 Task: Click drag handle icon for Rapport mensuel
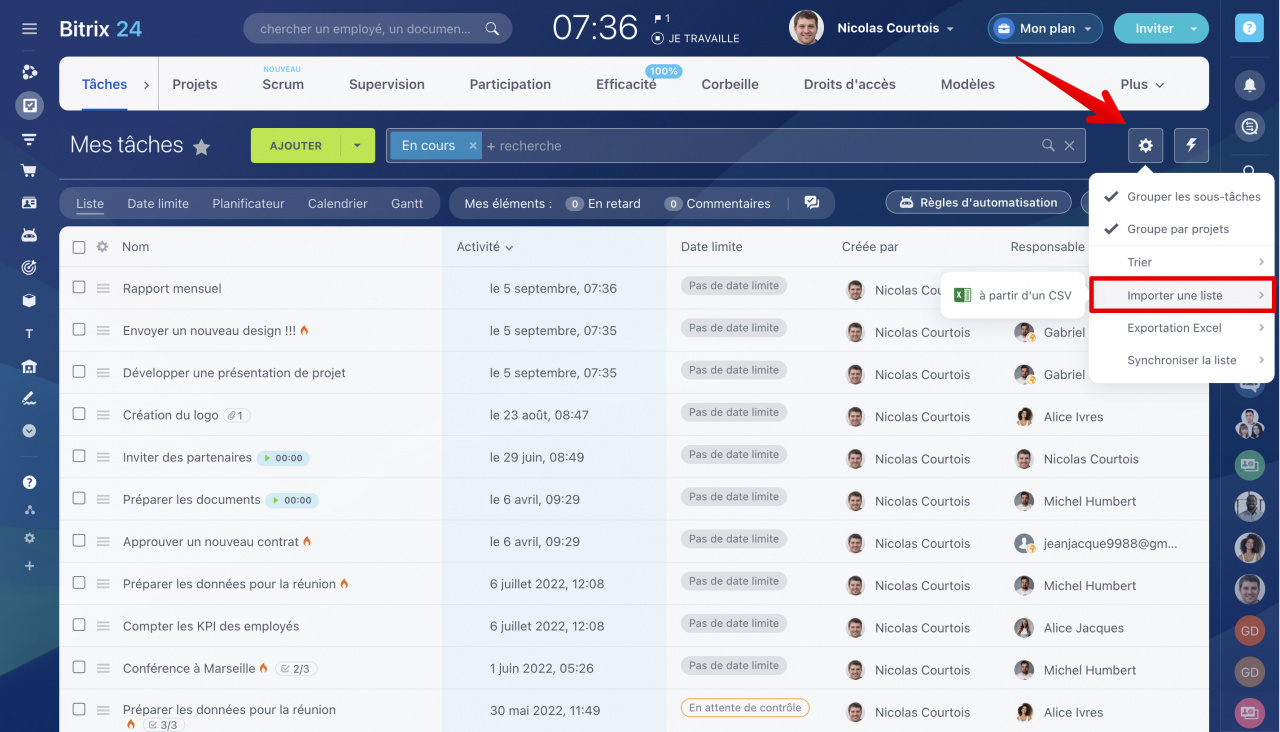pos(103,288)
